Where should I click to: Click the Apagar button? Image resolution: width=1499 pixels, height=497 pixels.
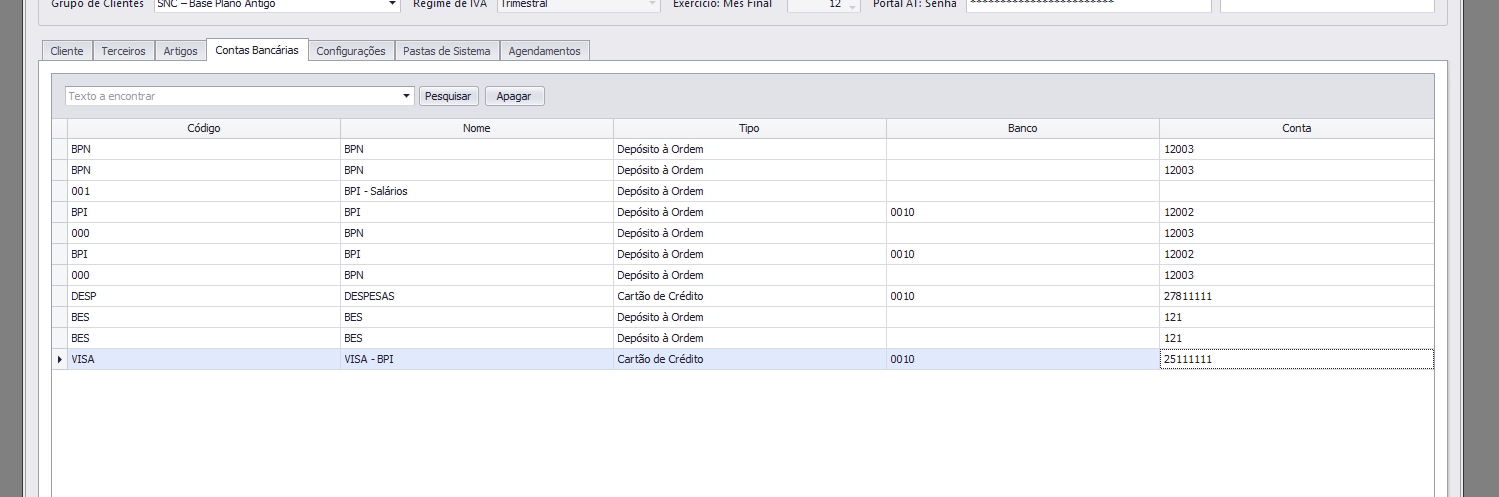point(514,97)
